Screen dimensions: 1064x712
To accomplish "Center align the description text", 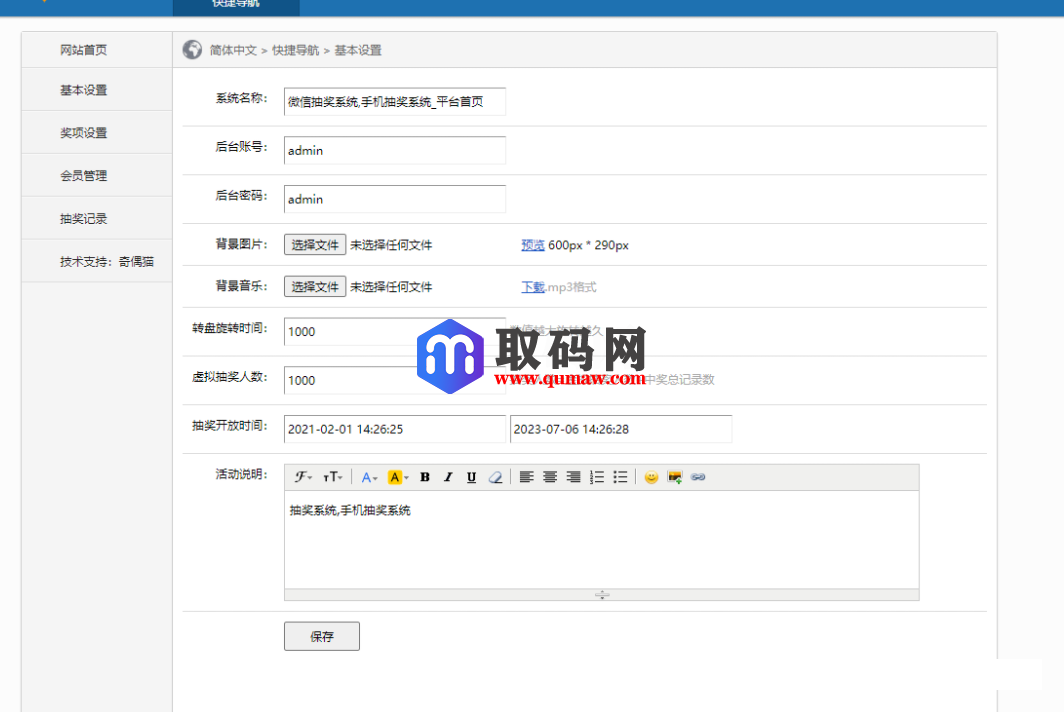I will pyautogui.click(x=550, y=477).
